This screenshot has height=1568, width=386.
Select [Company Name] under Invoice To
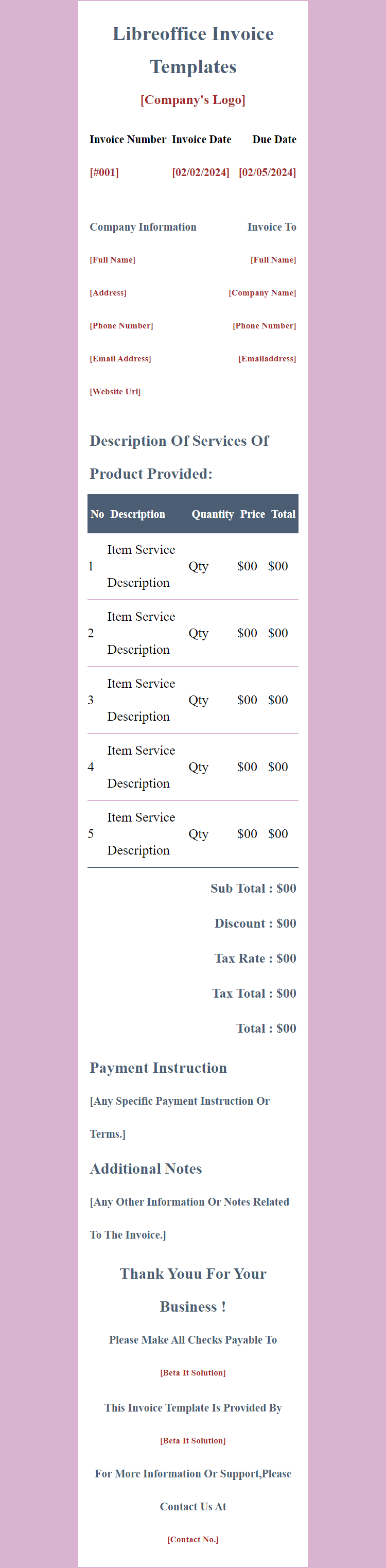262,293
